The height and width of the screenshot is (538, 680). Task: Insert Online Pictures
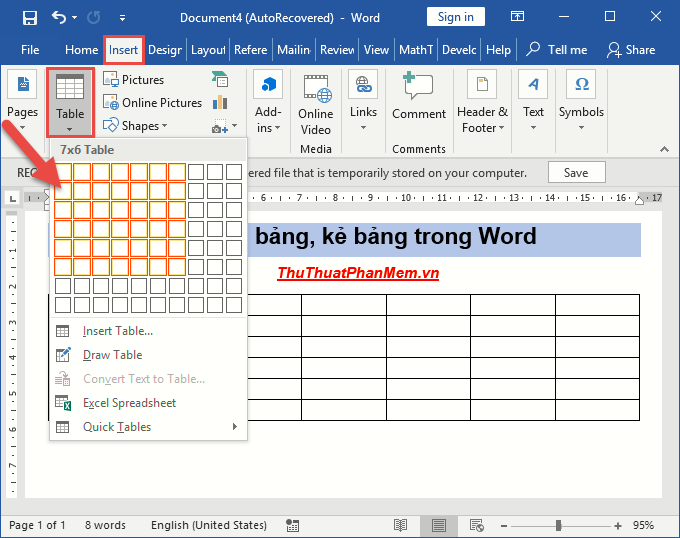pos(153,103)
